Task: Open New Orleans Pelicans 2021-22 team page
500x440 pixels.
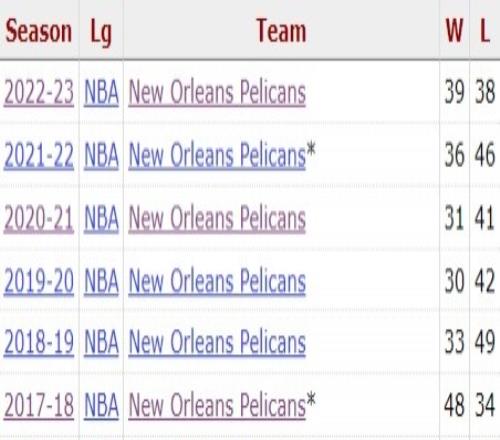Action: click(217, 155)
